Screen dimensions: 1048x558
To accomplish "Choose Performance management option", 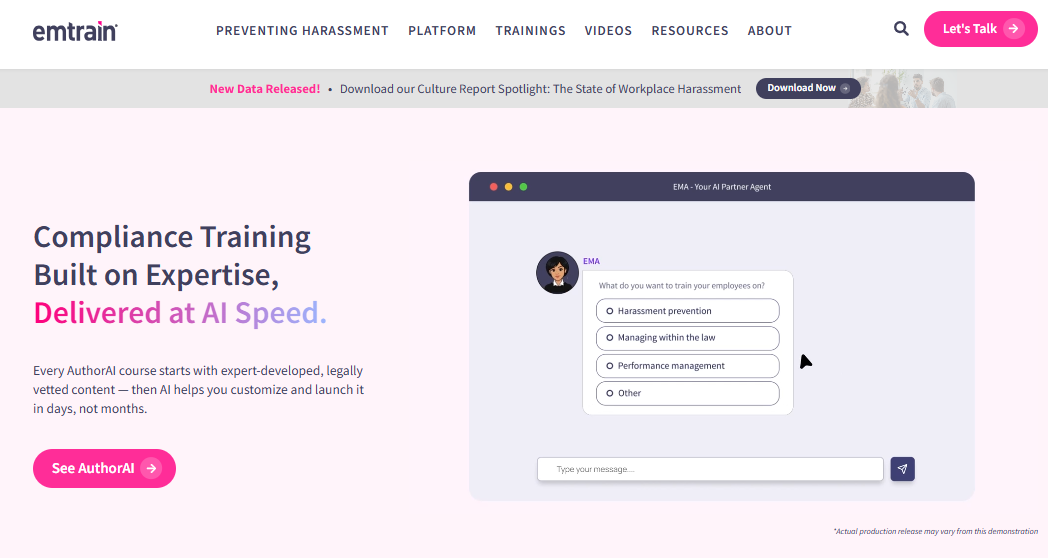I will click(687, 366).
